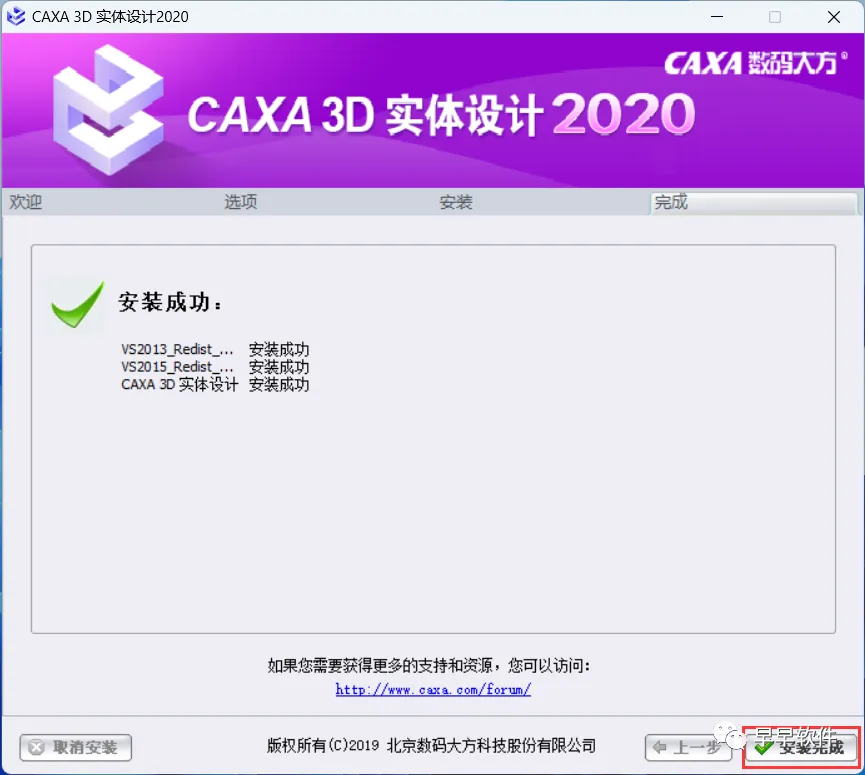The image size is (865, 775).
Task: Go back with the 上一步 button
Action: coord(687,747)
